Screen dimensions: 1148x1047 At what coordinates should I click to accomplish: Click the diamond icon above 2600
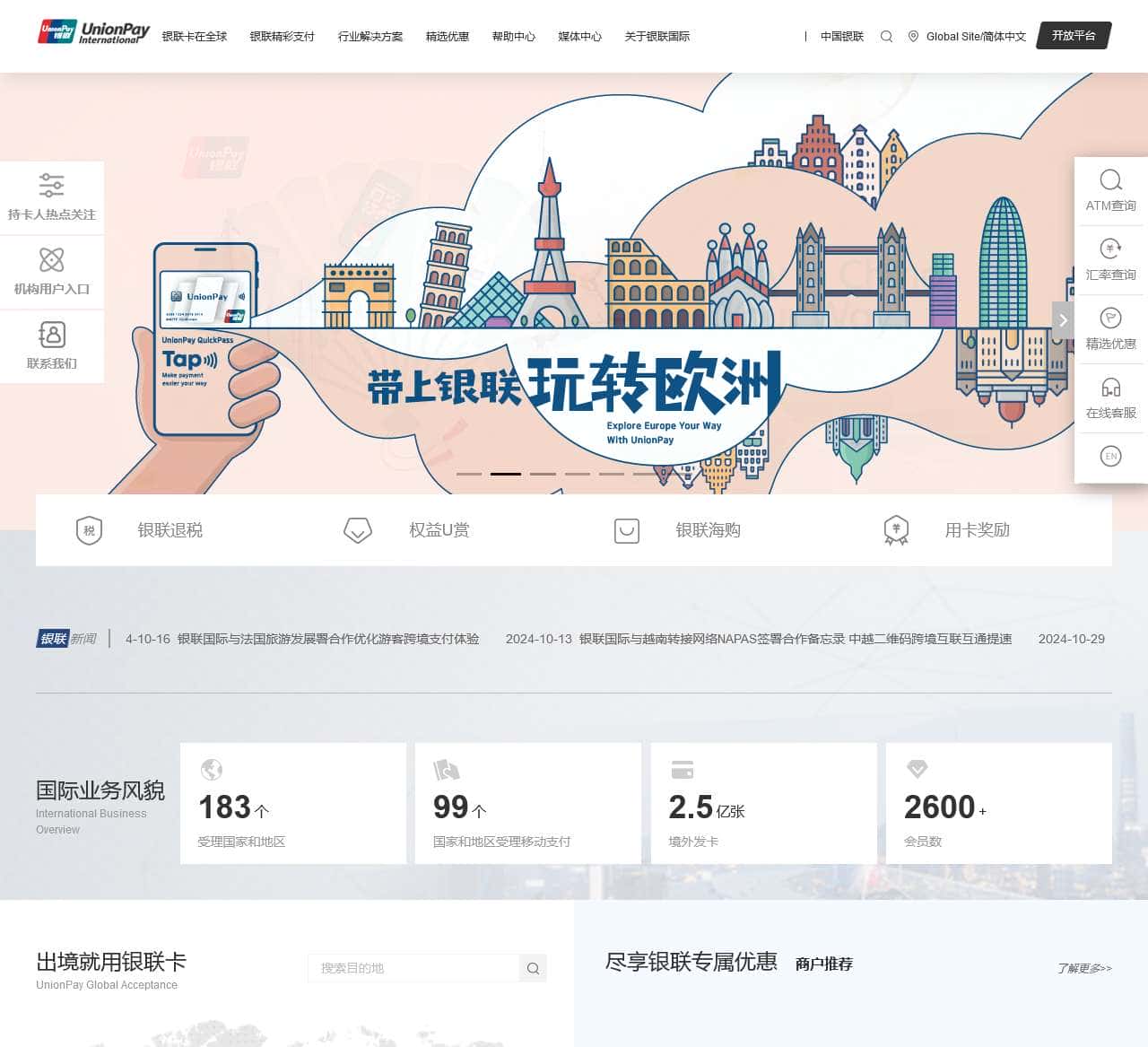tap(917, 769)
